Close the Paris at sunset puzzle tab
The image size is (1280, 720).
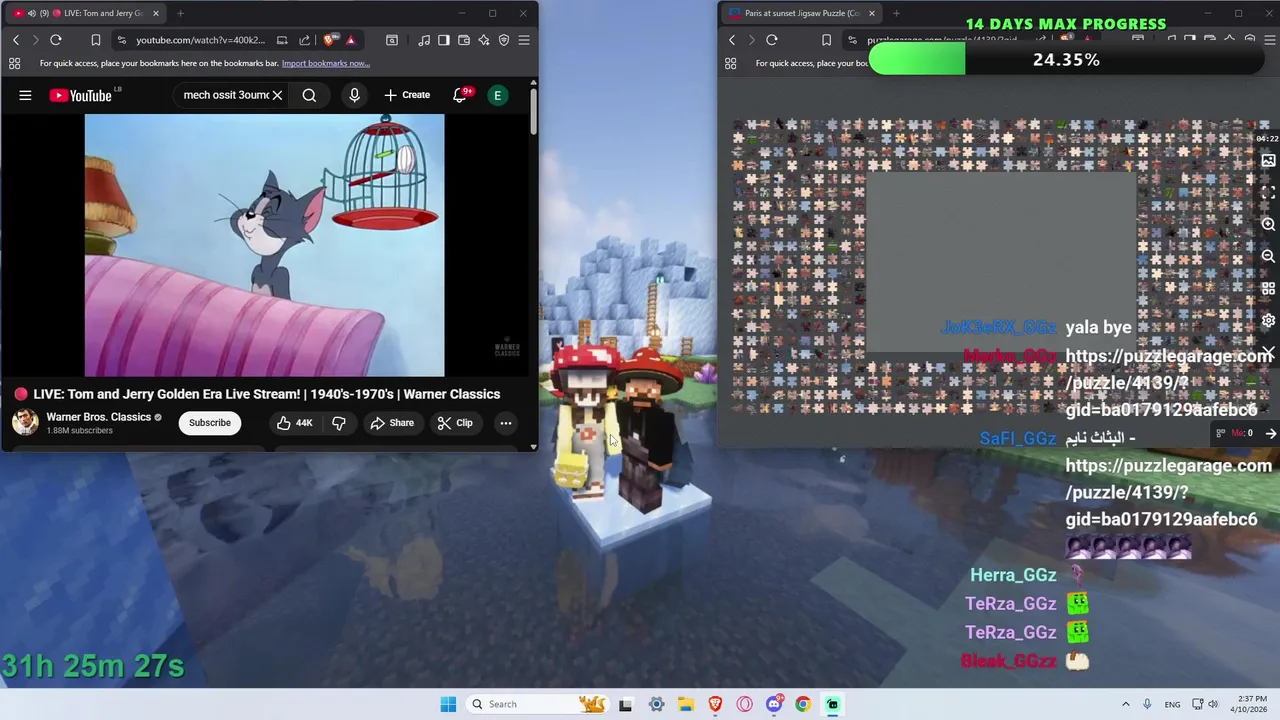tap(871, 13)
